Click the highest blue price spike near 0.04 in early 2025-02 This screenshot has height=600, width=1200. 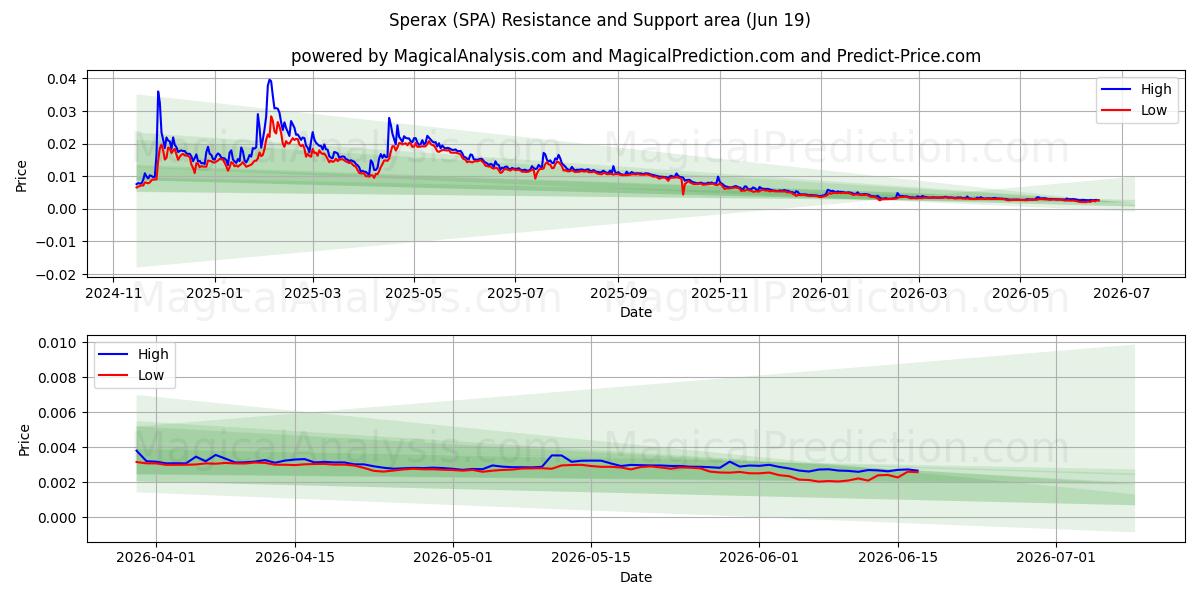(x=269, y=80)
